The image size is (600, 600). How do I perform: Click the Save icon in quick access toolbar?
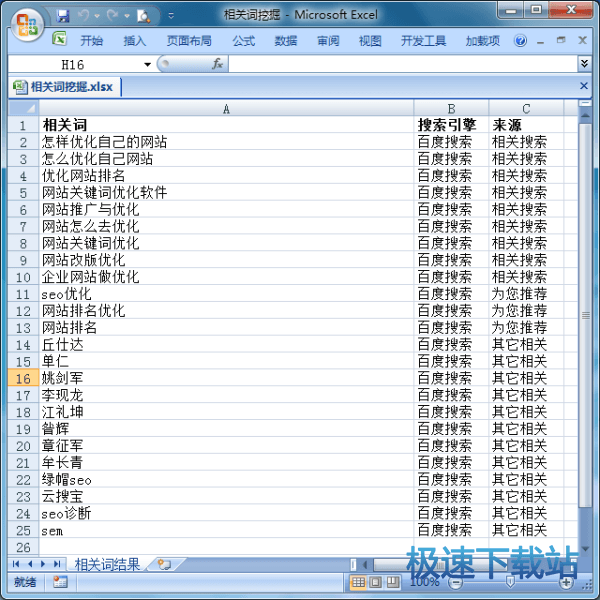(63, 16)
